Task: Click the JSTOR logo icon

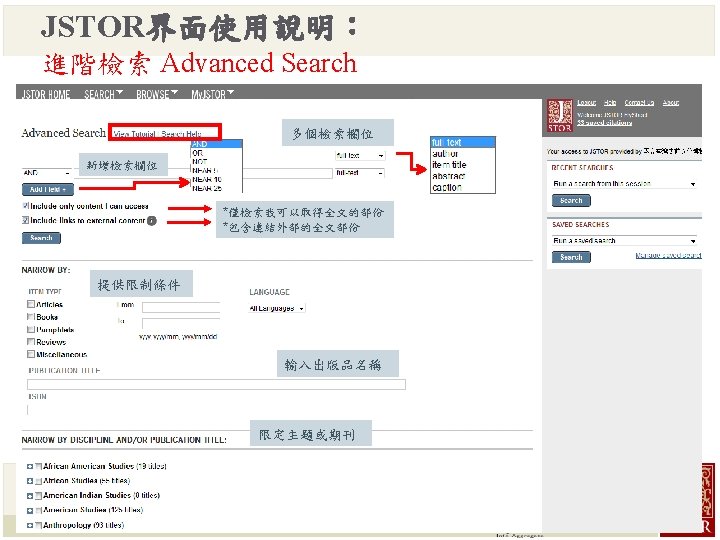Action: click(x=560, y=116)
